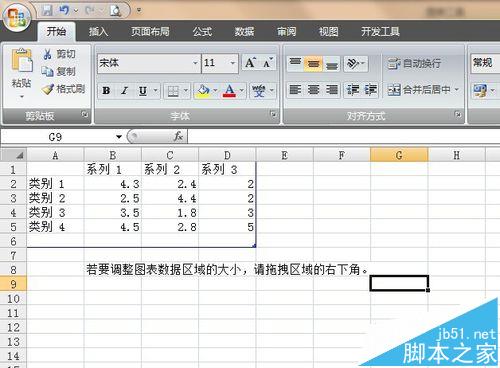This screenshot has width=500, height=368.
Task: Open the Name Box dropdown arrow
Action: click(119, 137)
